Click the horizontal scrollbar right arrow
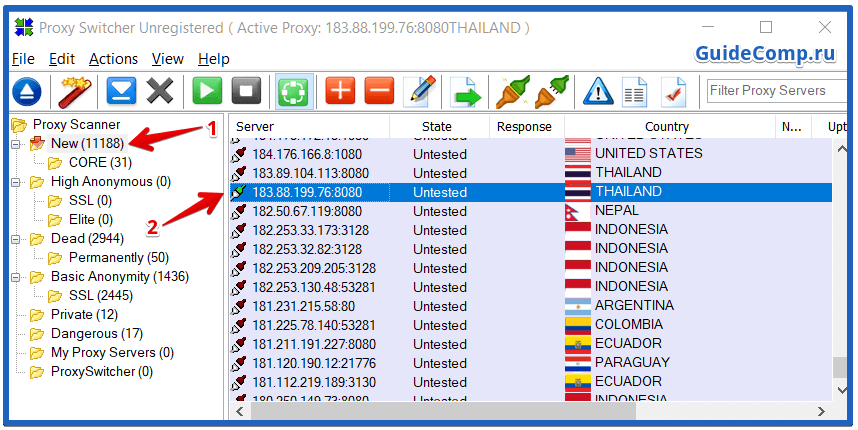Screen dimensions: 858x430 (820, 411)
